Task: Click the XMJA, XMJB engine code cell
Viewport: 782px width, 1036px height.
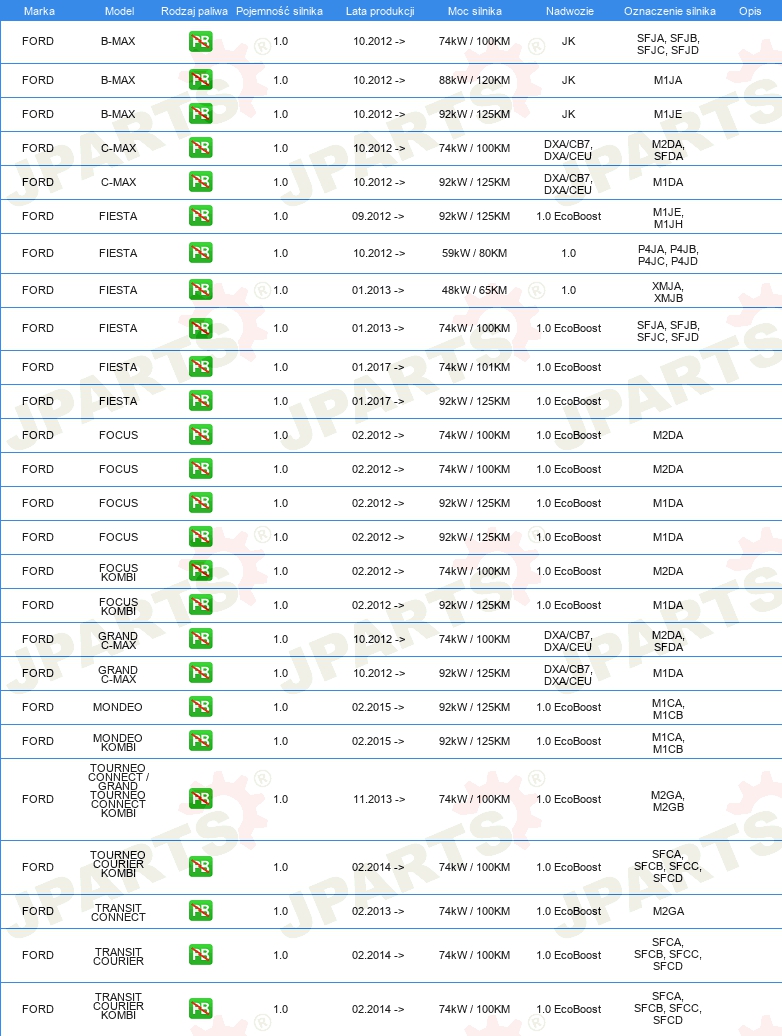Action: (668, 292)
